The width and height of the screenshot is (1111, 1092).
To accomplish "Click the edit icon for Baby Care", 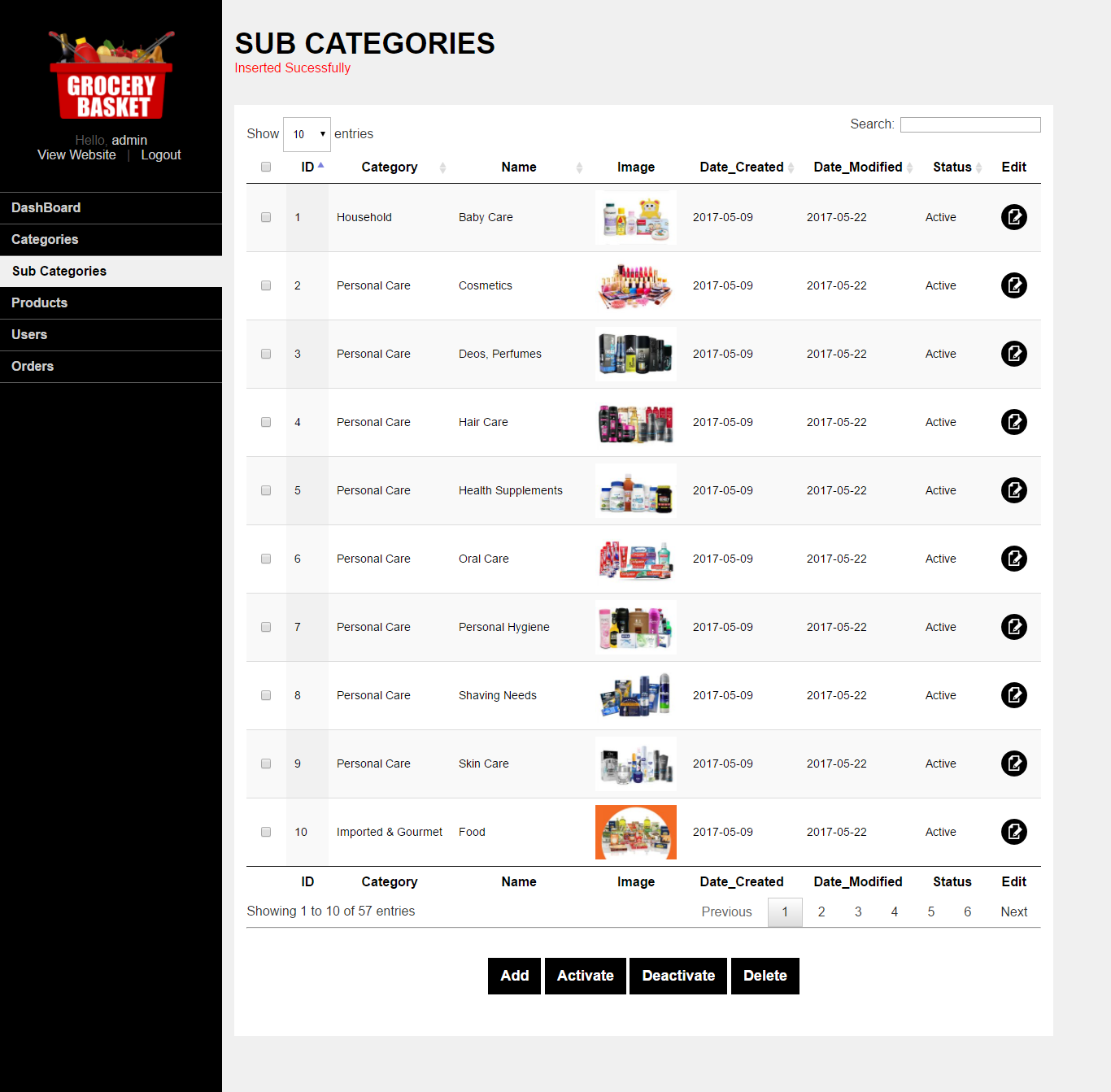I will (x=1013, y=217).
